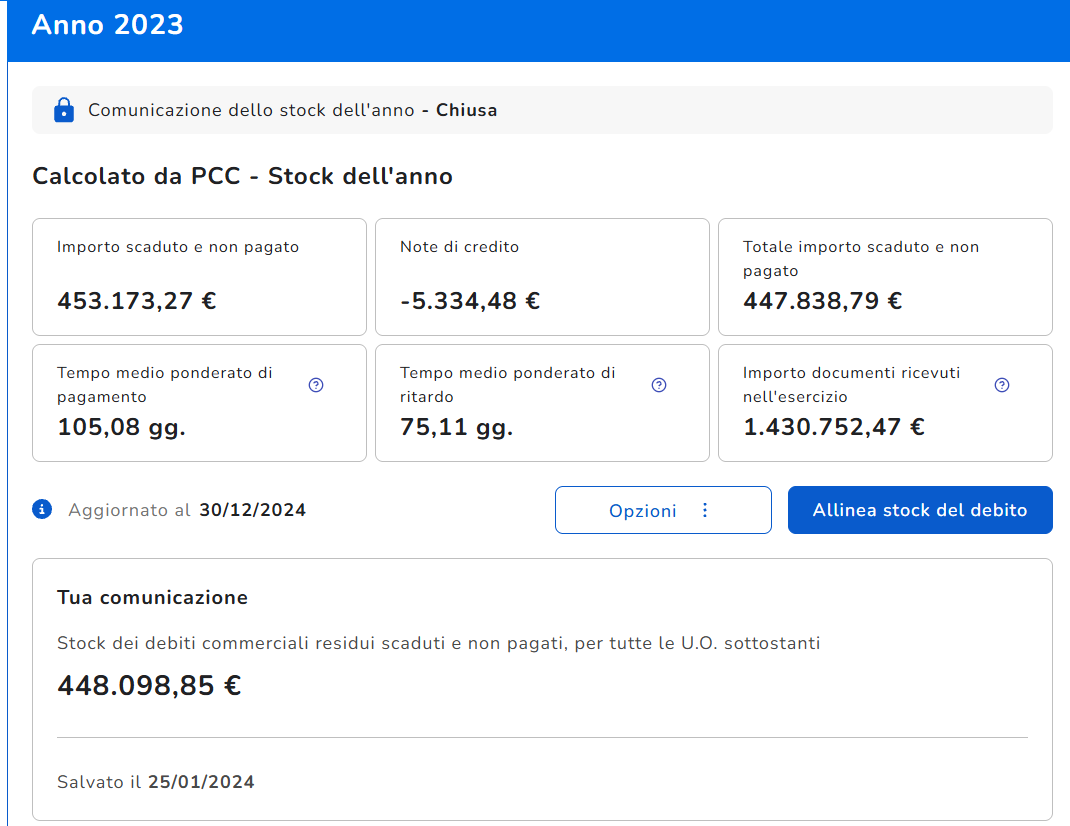
Task: Click the Anno 2023 header title
Action: [108, 25]
